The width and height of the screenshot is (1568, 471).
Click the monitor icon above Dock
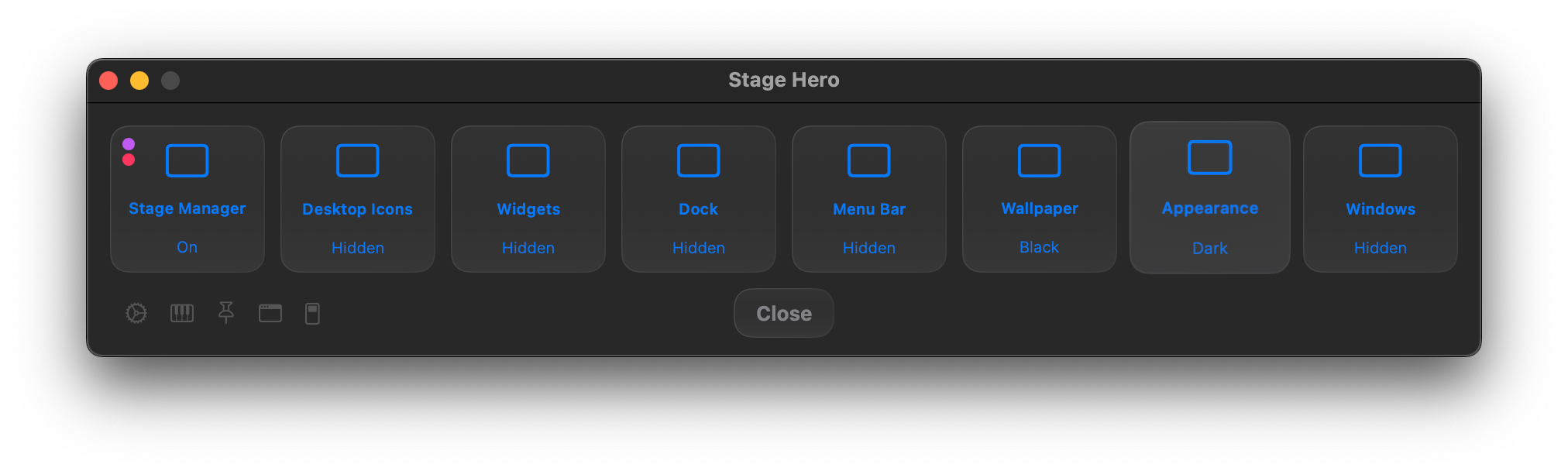[x=698, y=161]
